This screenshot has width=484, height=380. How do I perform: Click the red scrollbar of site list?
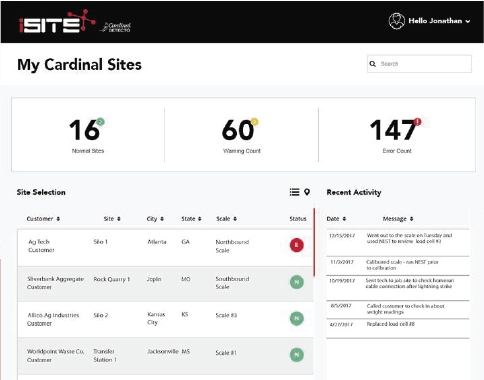click(x=314, y=242)
